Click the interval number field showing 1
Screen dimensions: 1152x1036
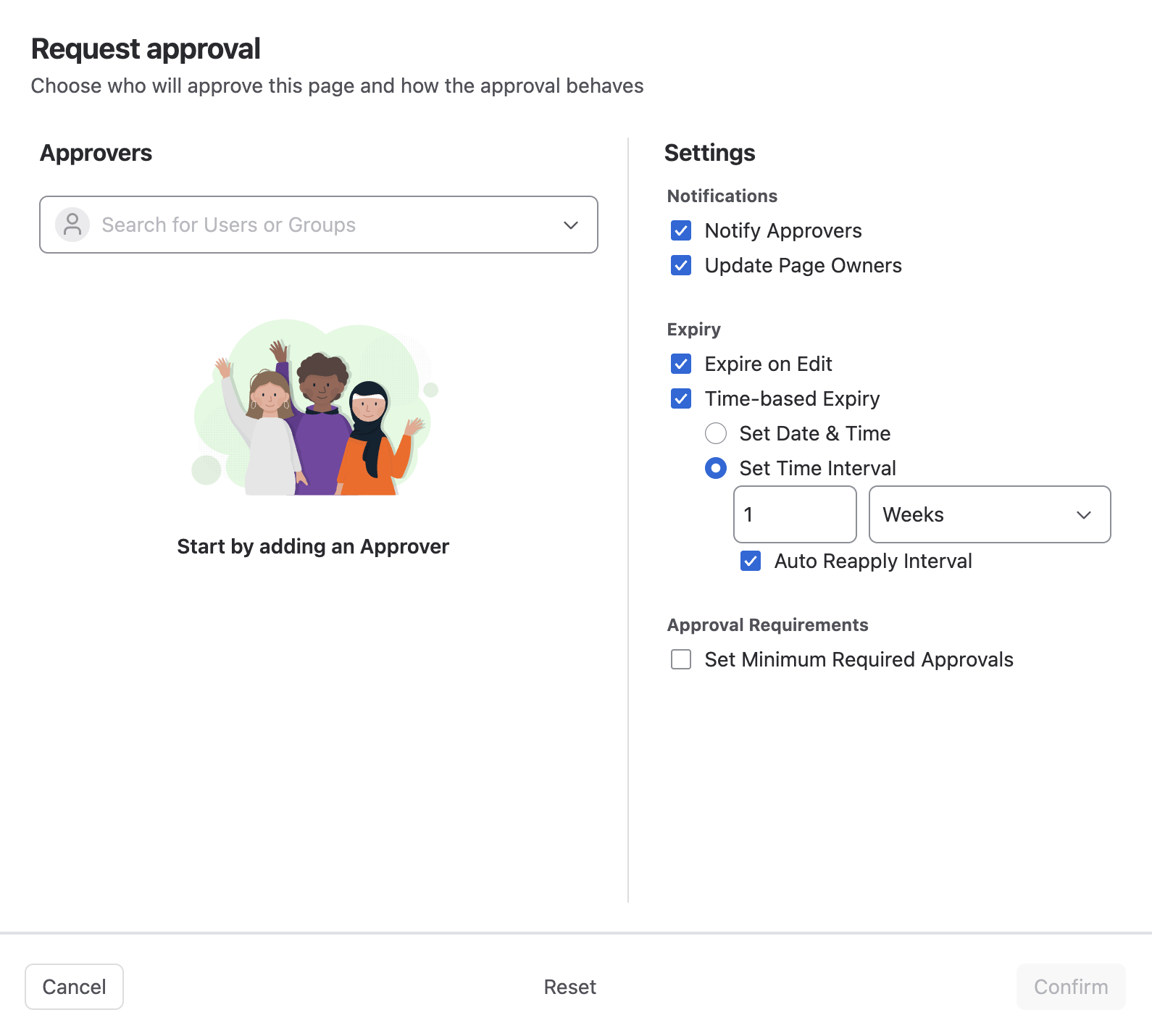pos(795,514)
